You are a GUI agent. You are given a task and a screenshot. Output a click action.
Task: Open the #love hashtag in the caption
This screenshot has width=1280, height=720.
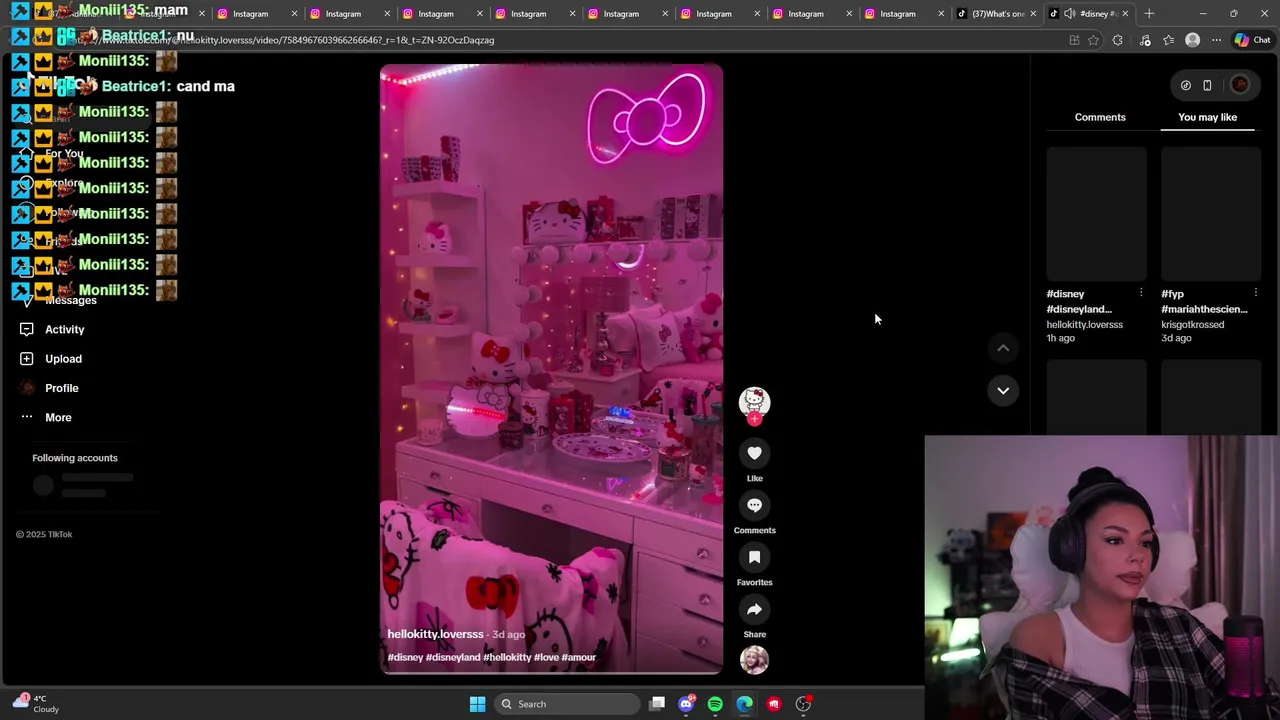click(x=546, y=657)
